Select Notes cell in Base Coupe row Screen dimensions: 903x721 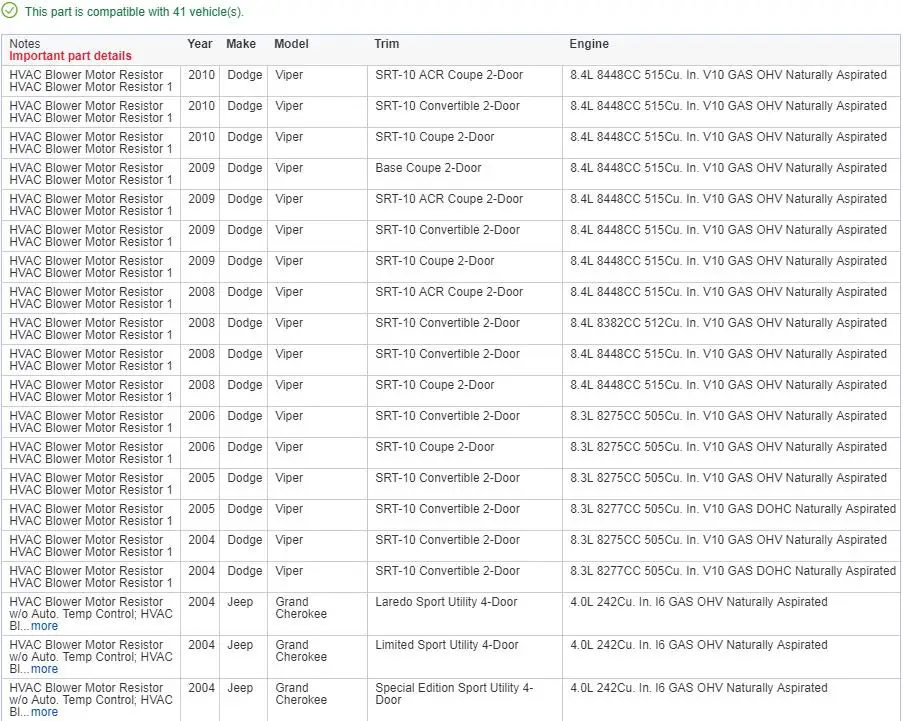coord(91,174)
